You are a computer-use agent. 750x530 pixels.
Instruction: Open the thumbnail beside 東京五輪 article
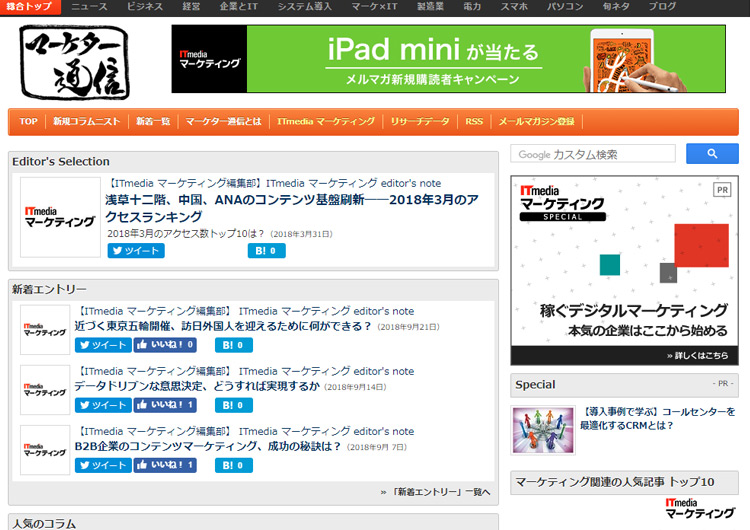45,330
